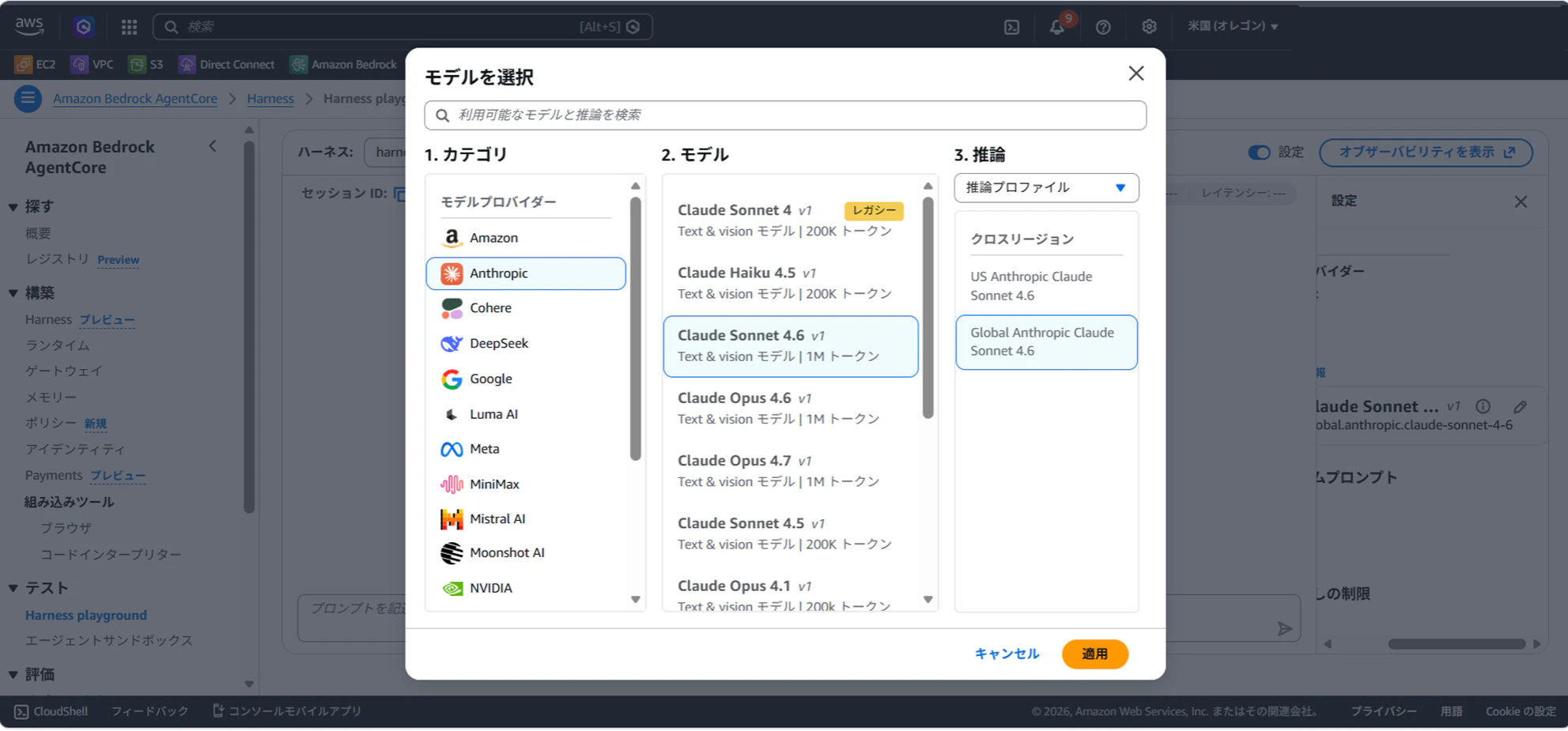Image resolution: width=1568 pixels, height=731 pixels.
Task: Close the settings side panel
Action: (1521, 202)
